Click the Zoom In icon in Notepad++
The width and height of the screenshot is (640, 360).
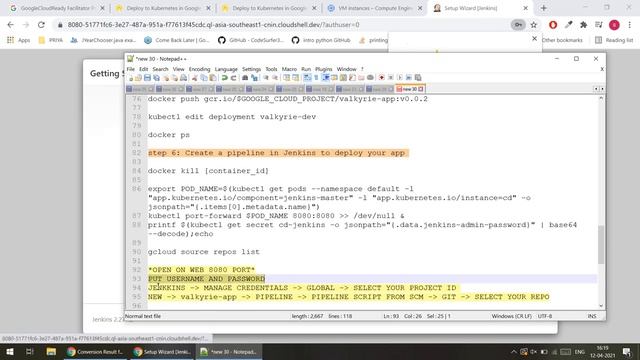pos(266,78)
